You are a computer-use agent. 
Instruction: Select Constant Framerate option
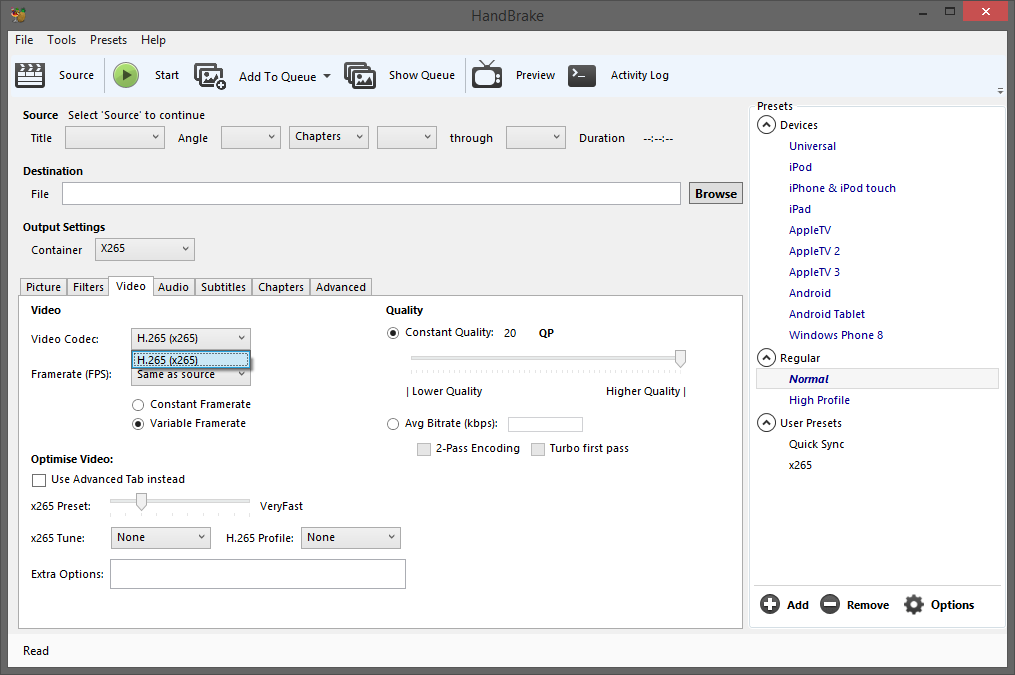point(138,404)
